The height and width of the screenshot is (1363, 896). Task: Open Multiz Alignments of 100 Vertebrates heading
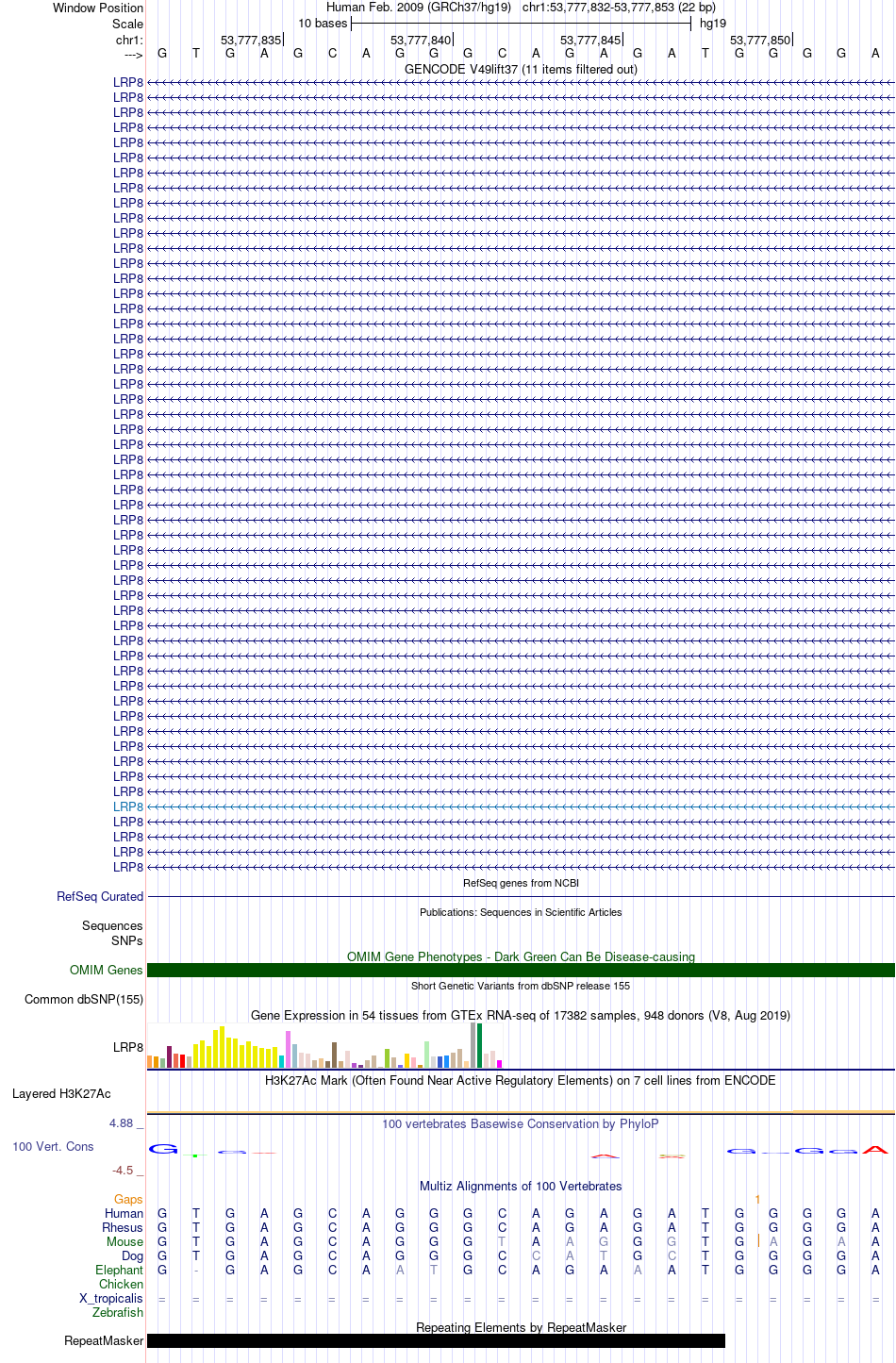[x=521, y=1186]
